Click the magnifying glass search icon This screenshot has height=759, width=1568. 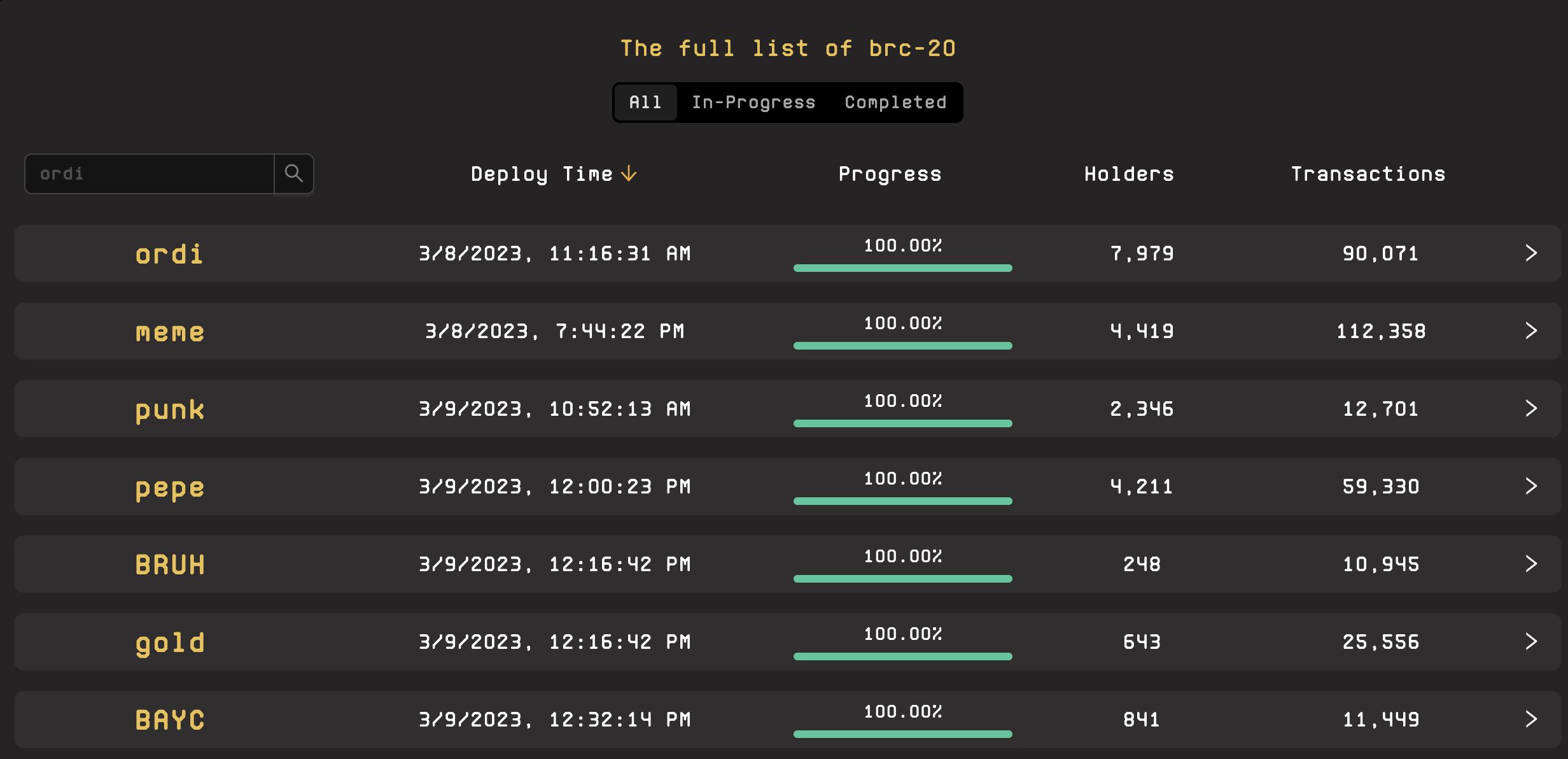tap(293, 173)
